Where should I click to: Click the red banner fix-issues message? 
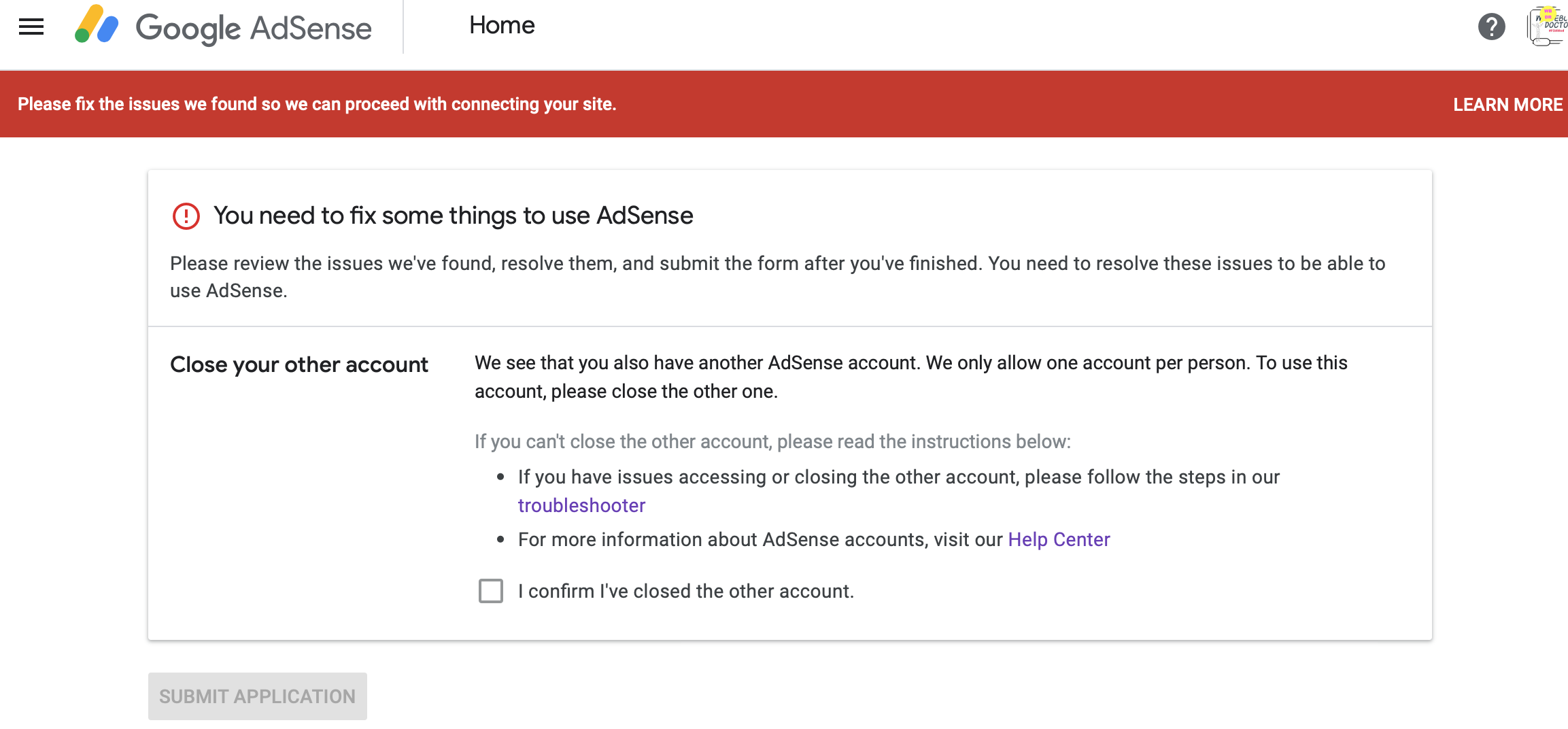coord(317,104)
